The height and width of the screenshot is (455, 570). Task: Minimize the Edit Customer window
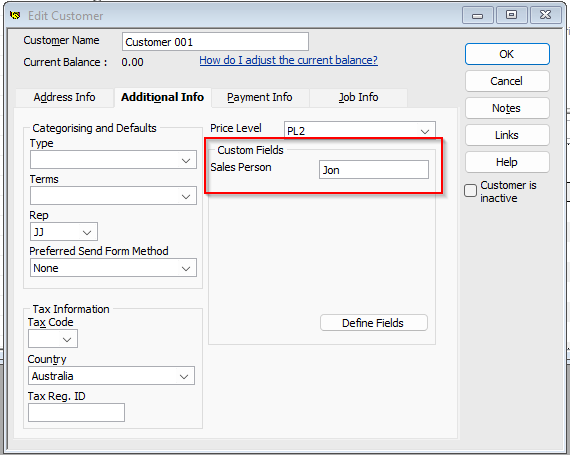point(478,15)
